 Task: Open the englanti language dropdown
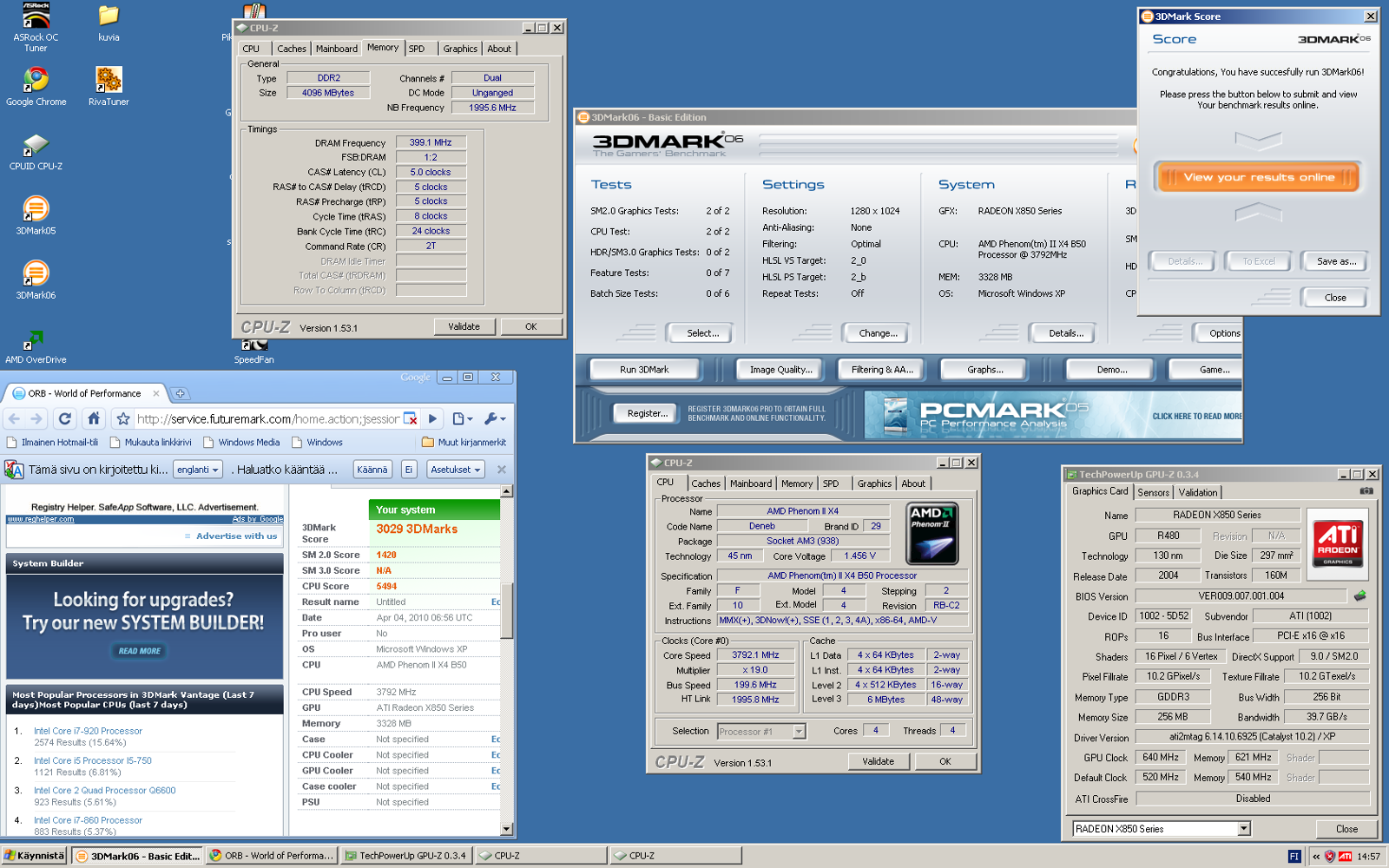click(199, 470)
